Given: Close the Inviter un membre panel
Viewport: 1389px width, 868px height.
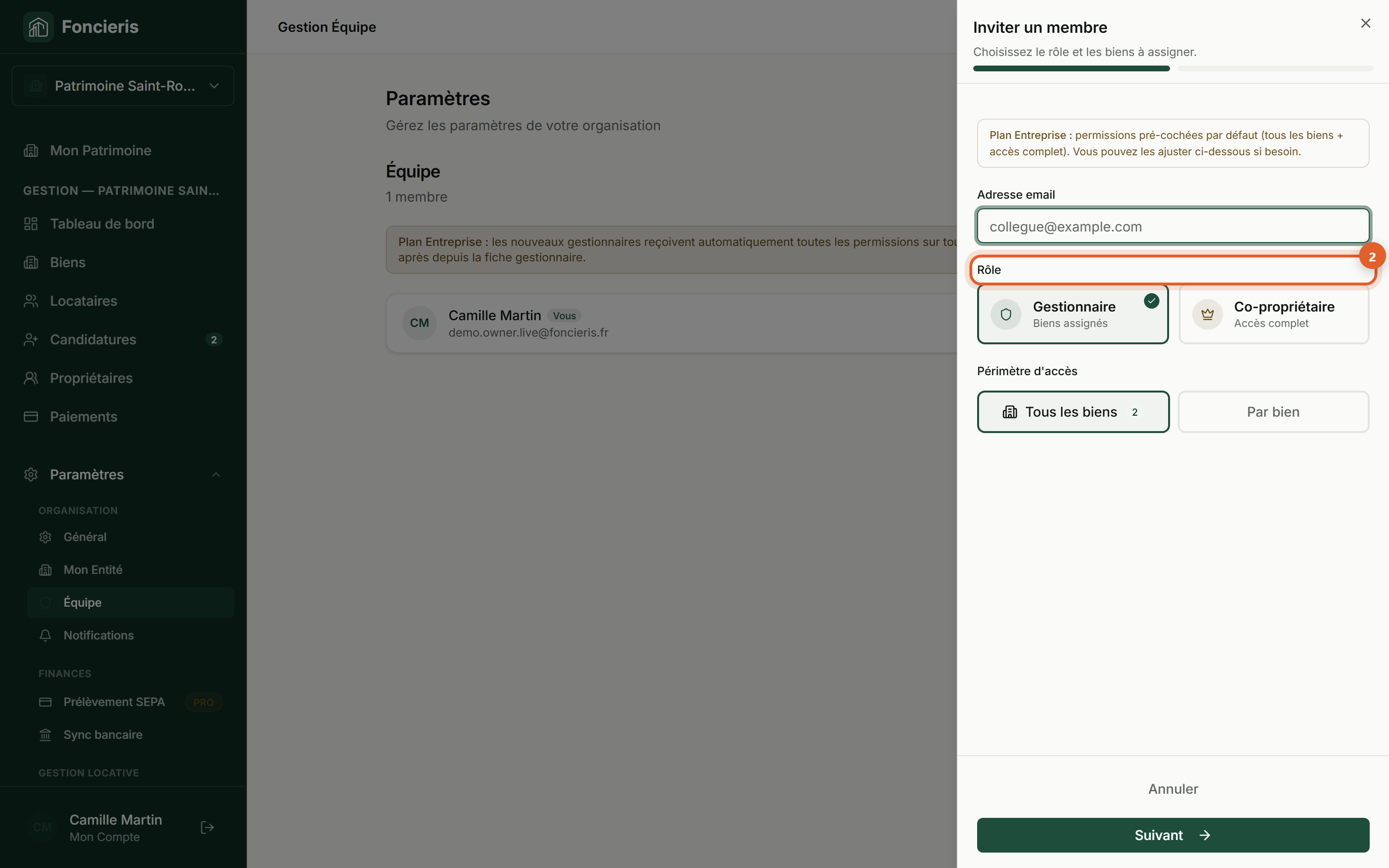Looking at the screenshot, I should (1365, 23).
